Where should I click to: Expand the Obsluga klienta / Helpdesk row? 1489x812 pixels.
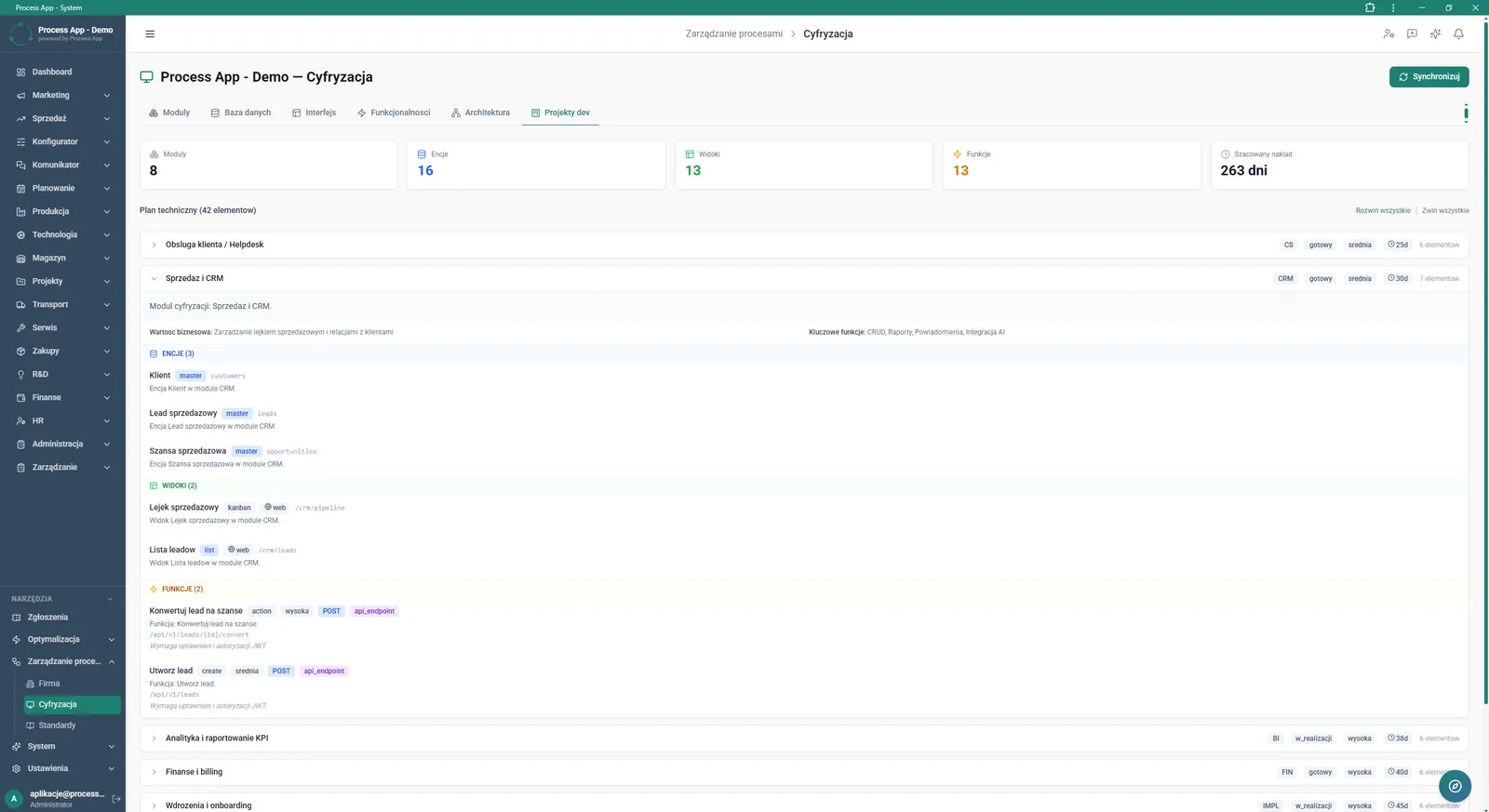(154, 245)
